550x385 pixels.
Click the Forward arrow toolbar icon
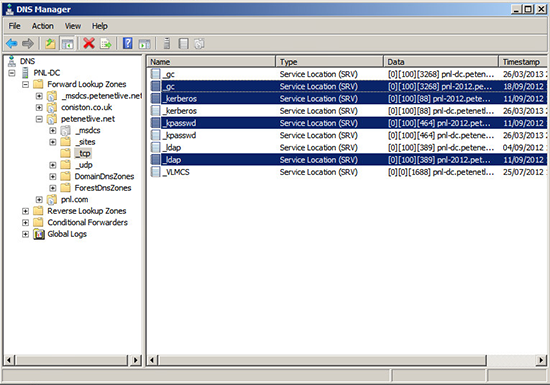(x=28, y=43)
